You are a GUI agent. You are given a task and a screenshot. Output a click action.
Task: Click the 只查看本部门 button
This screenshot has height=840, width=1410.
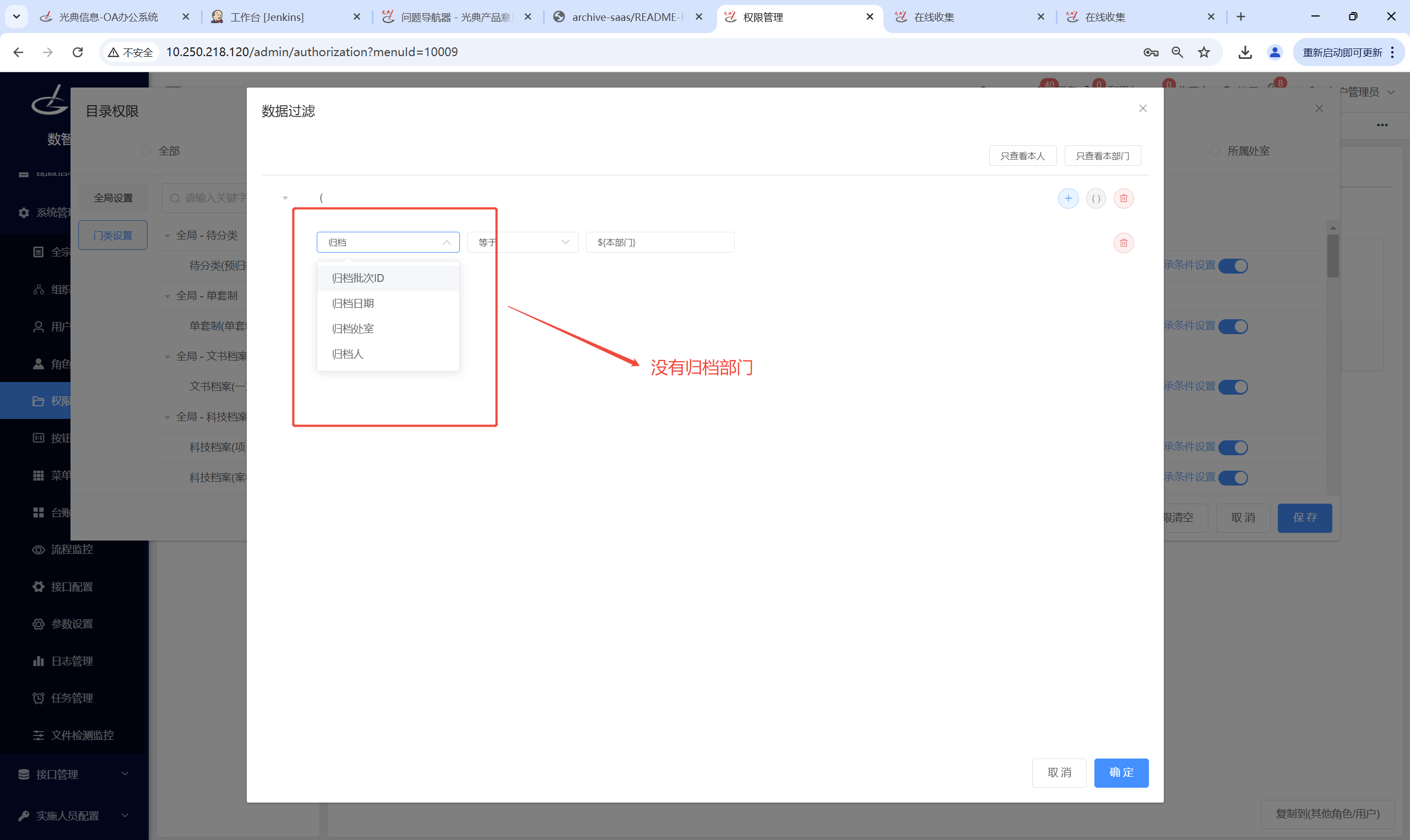[1103, 156]
